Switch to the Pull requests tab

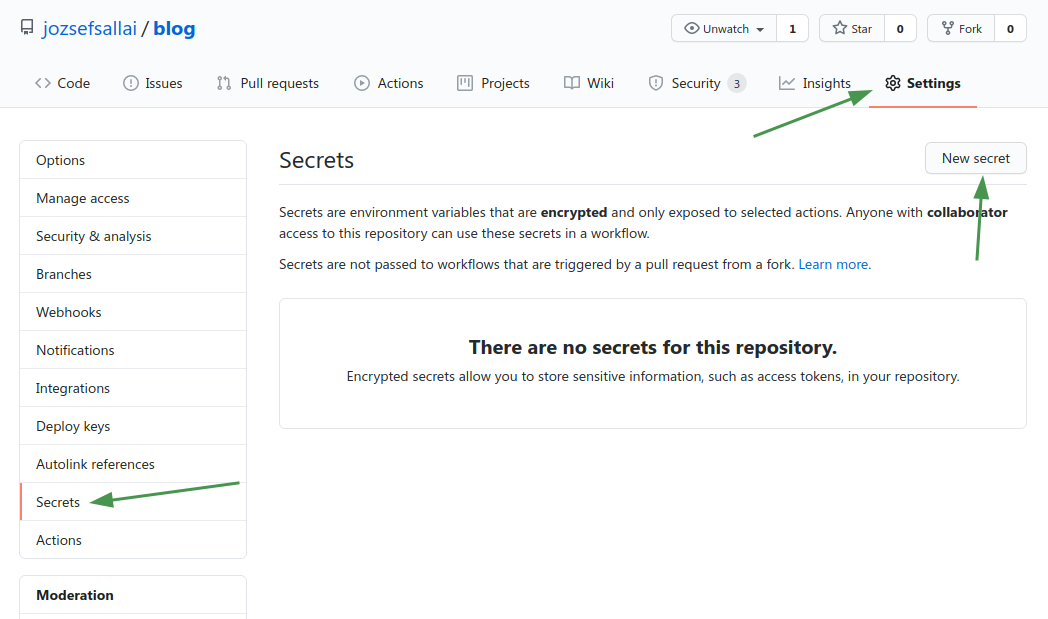coord(267,83)
